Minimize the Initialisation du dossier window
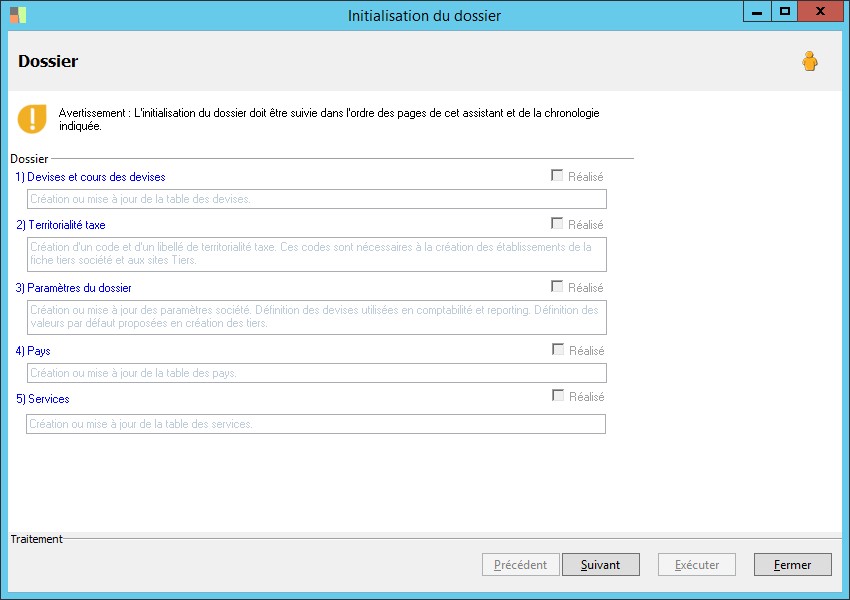The height and width of the screenshot is (600, 850). [757, 11]
